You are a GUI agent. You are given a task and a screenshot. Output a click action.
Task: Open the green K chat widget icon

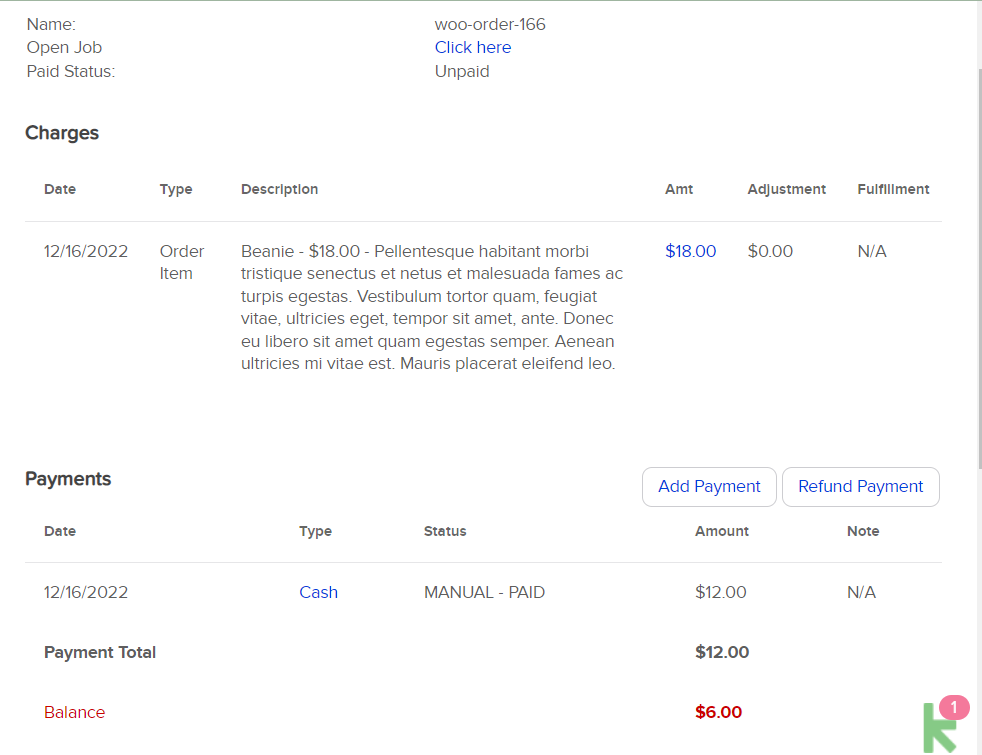tap(938, 728)
